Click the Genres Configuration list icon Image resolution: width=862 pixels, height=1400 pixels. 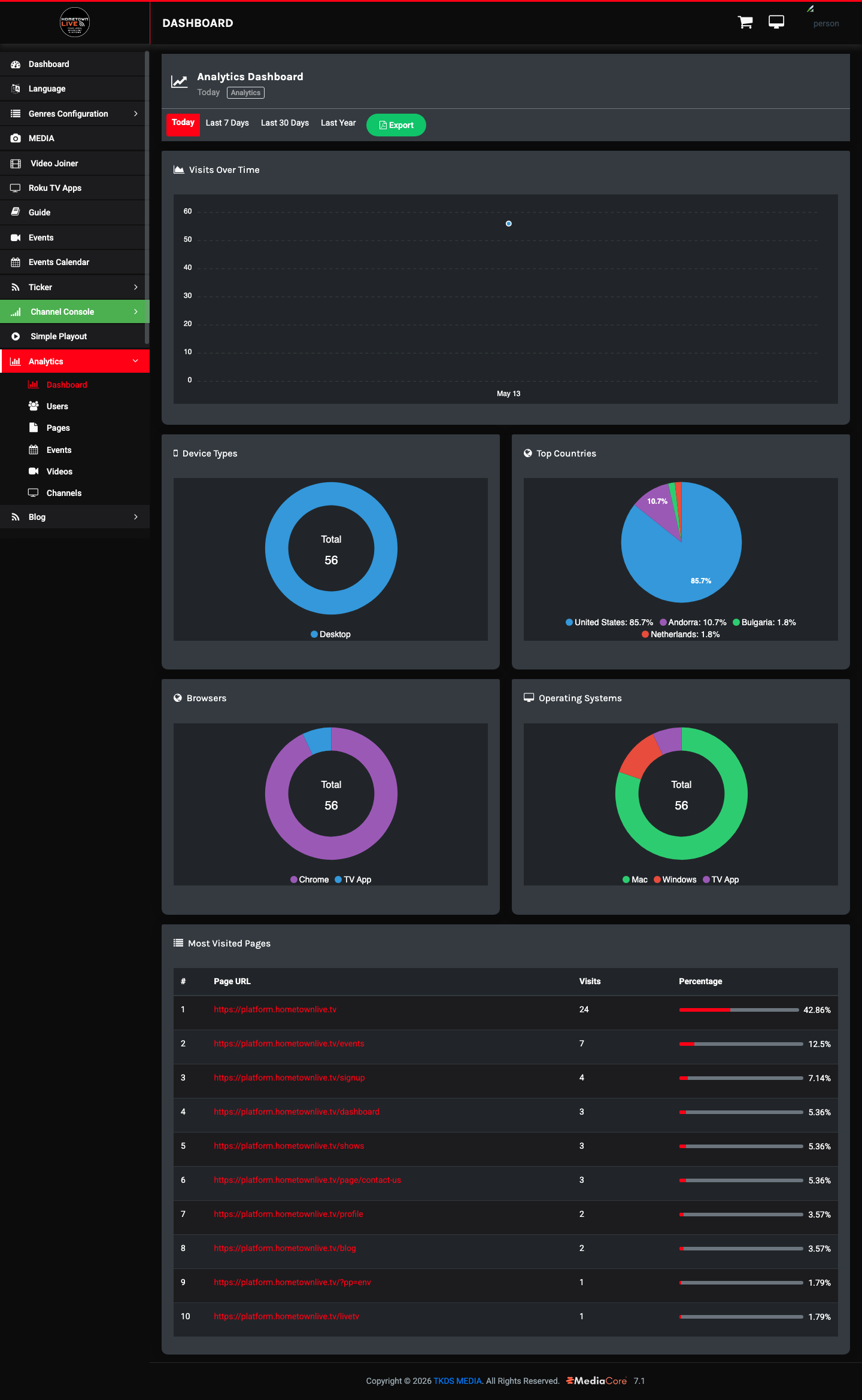pos(16,114)
